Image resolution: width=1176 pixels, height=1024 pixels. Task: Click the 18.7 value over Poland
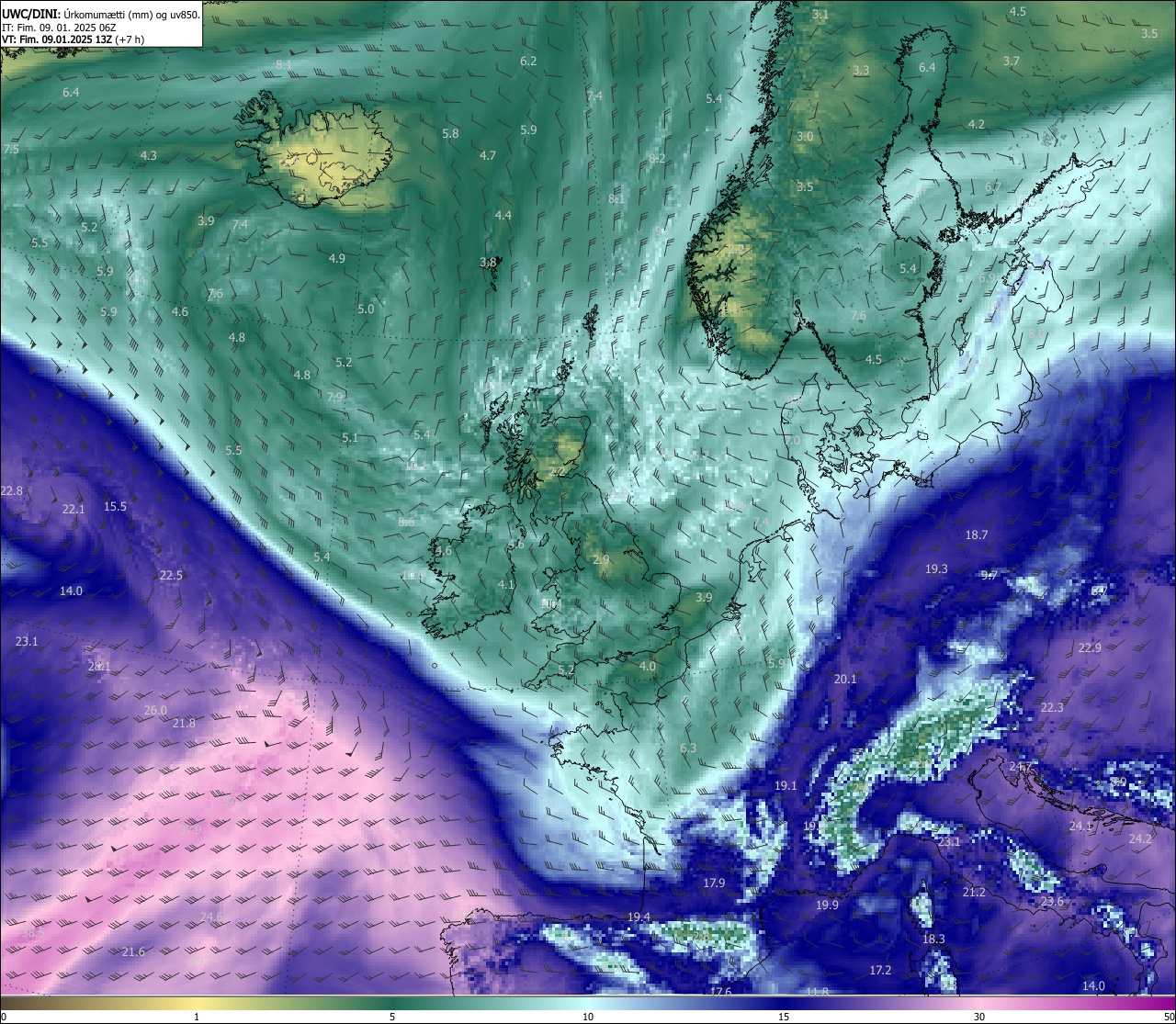click(x=977, y=535)
